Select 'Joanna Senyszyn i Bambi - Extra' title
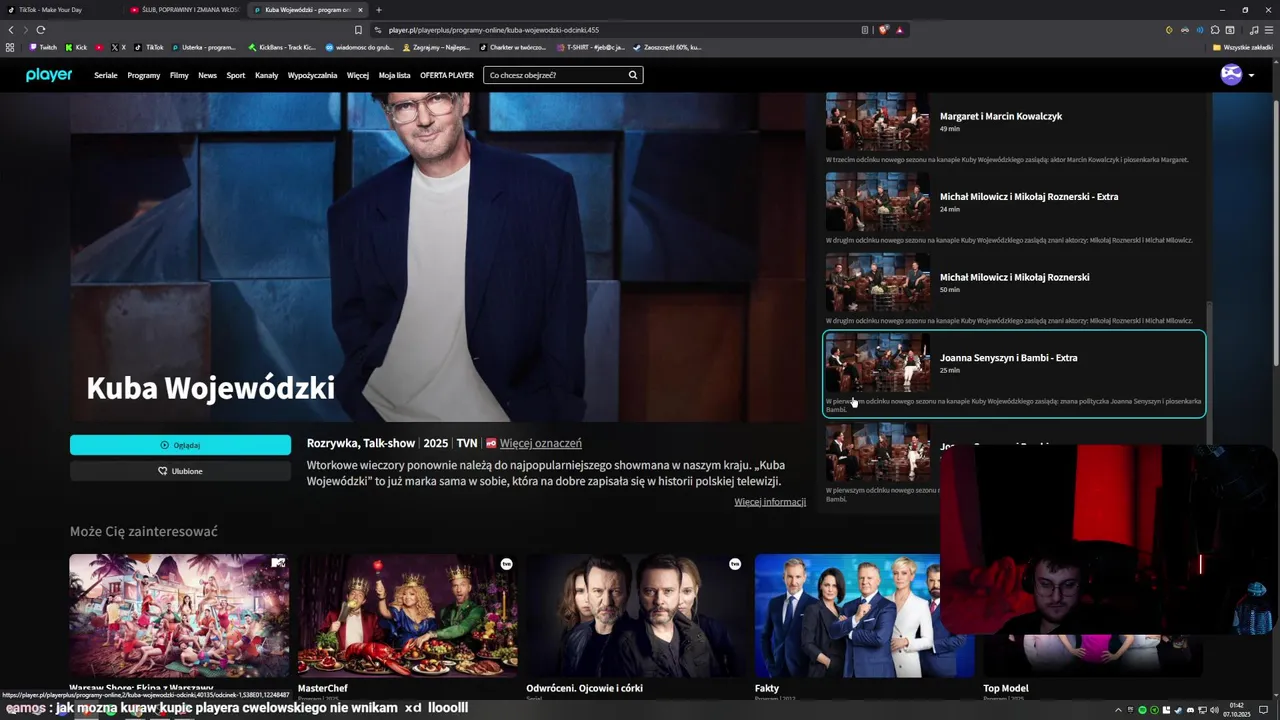 1008,358
